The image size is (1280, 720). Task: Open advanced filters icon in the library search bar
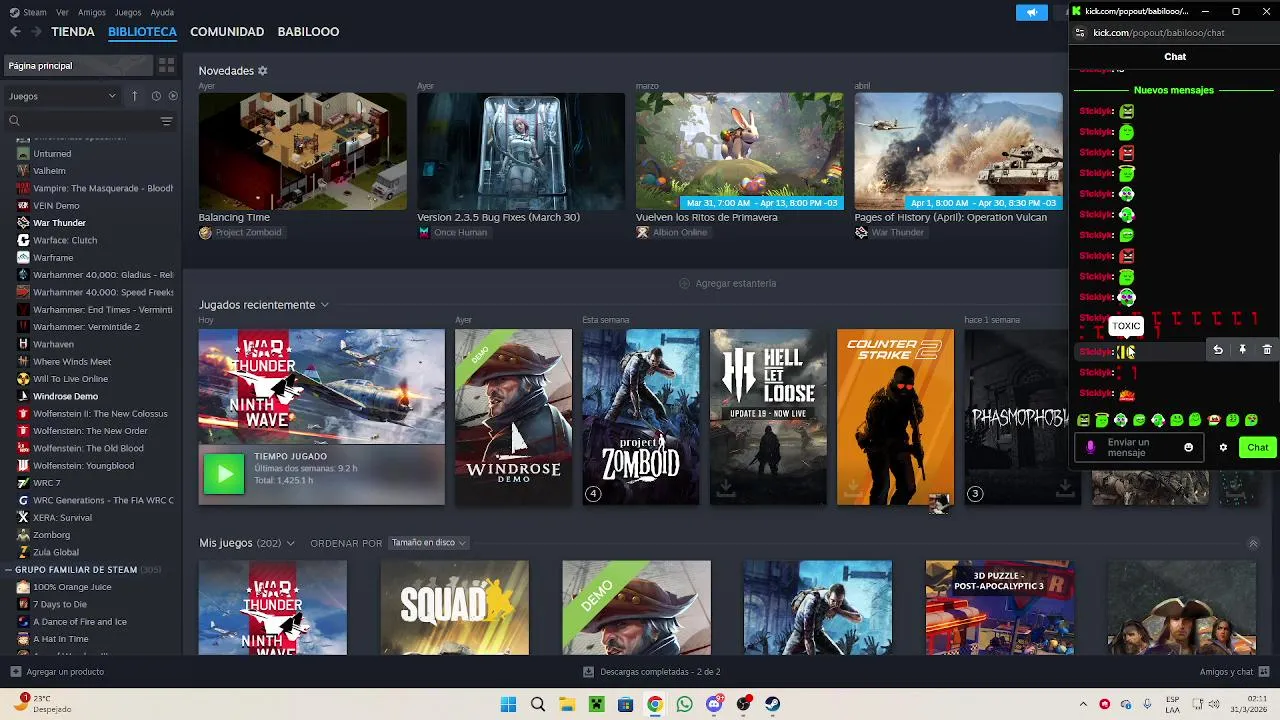click(166, 121)
